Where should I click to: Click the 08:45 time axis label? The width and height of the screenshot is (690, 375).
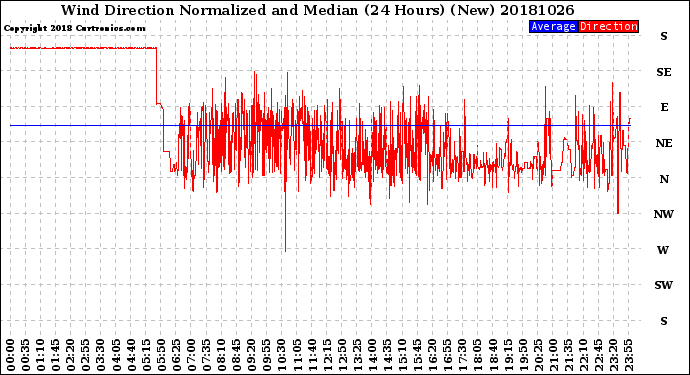point(236,355)
